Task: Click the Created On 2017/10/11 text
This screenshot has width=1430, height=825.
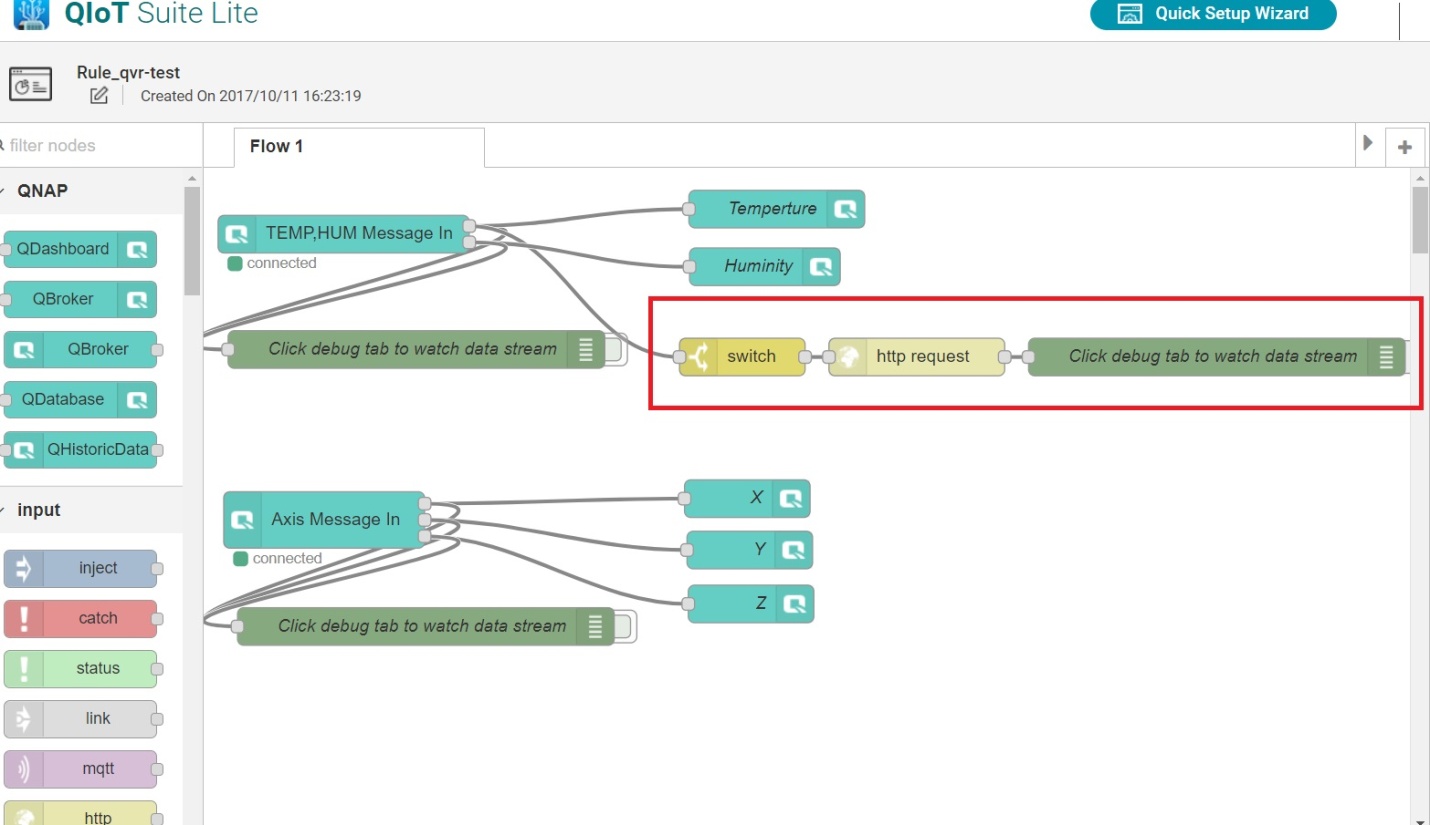Action: pyautogui.click(x=250, y=96)
